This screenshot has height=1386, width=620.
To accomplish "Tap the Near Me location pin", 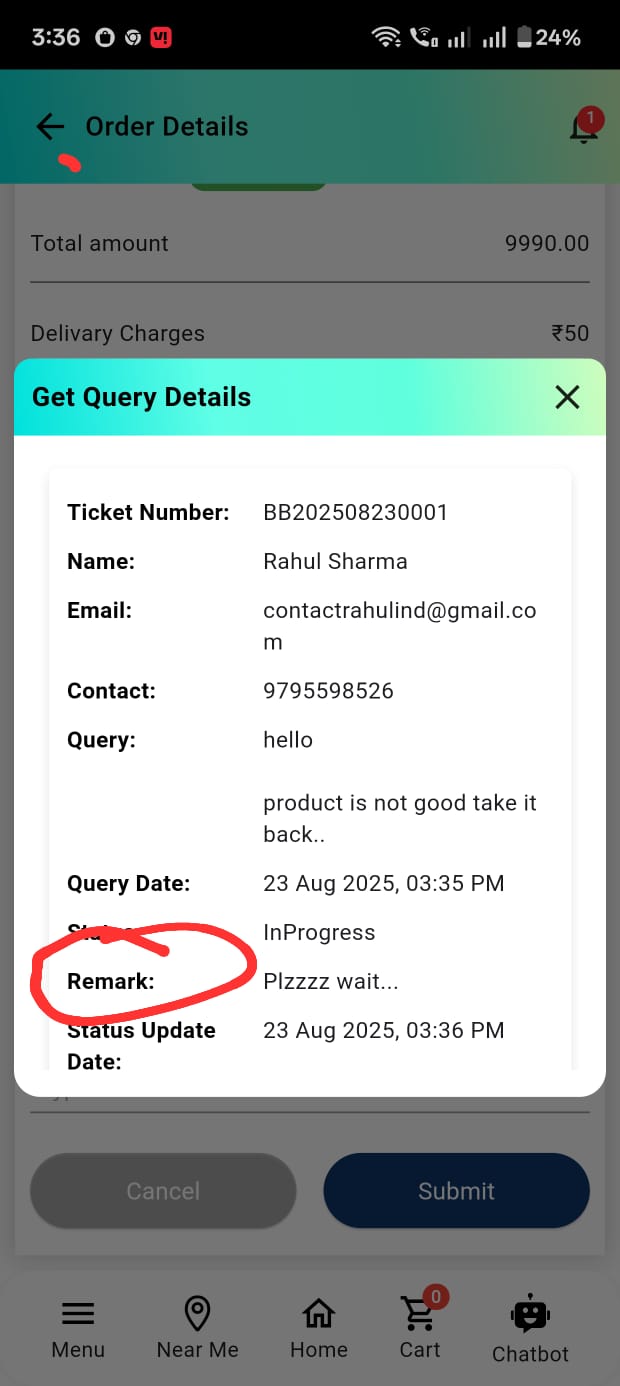I will [197, 1313].
